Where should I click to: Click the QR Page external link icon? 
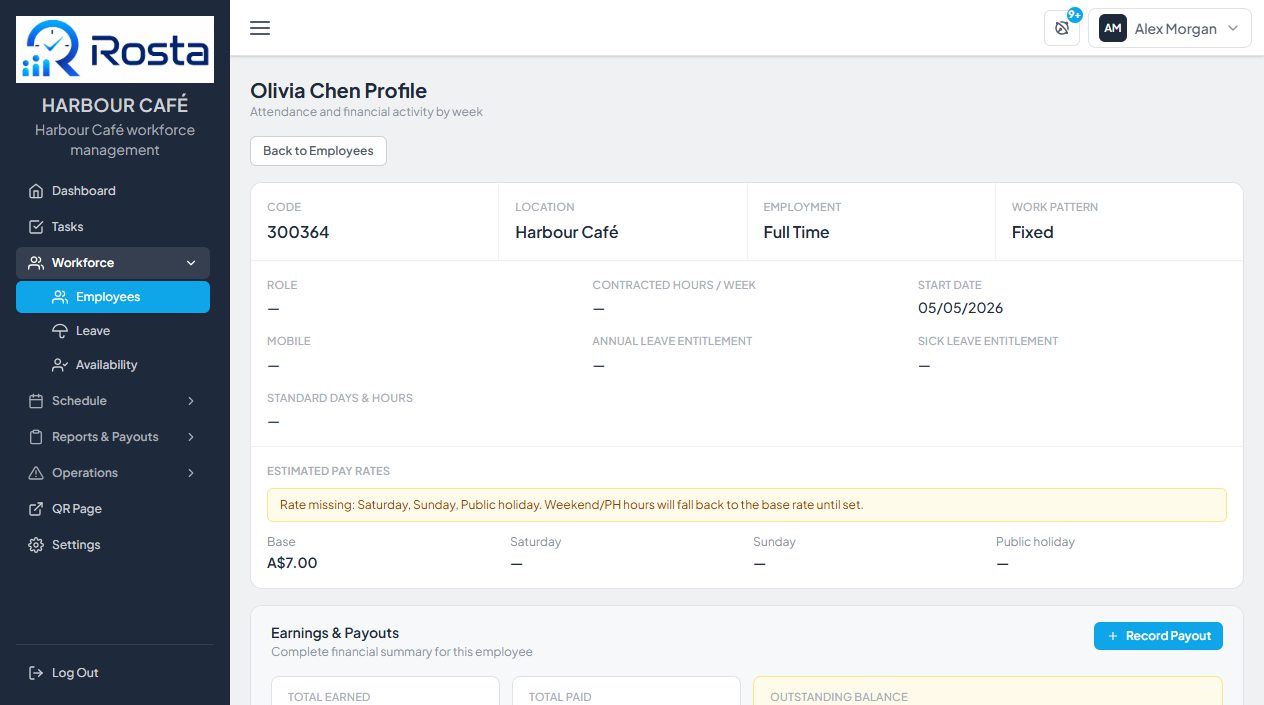[x=36, y=509]
